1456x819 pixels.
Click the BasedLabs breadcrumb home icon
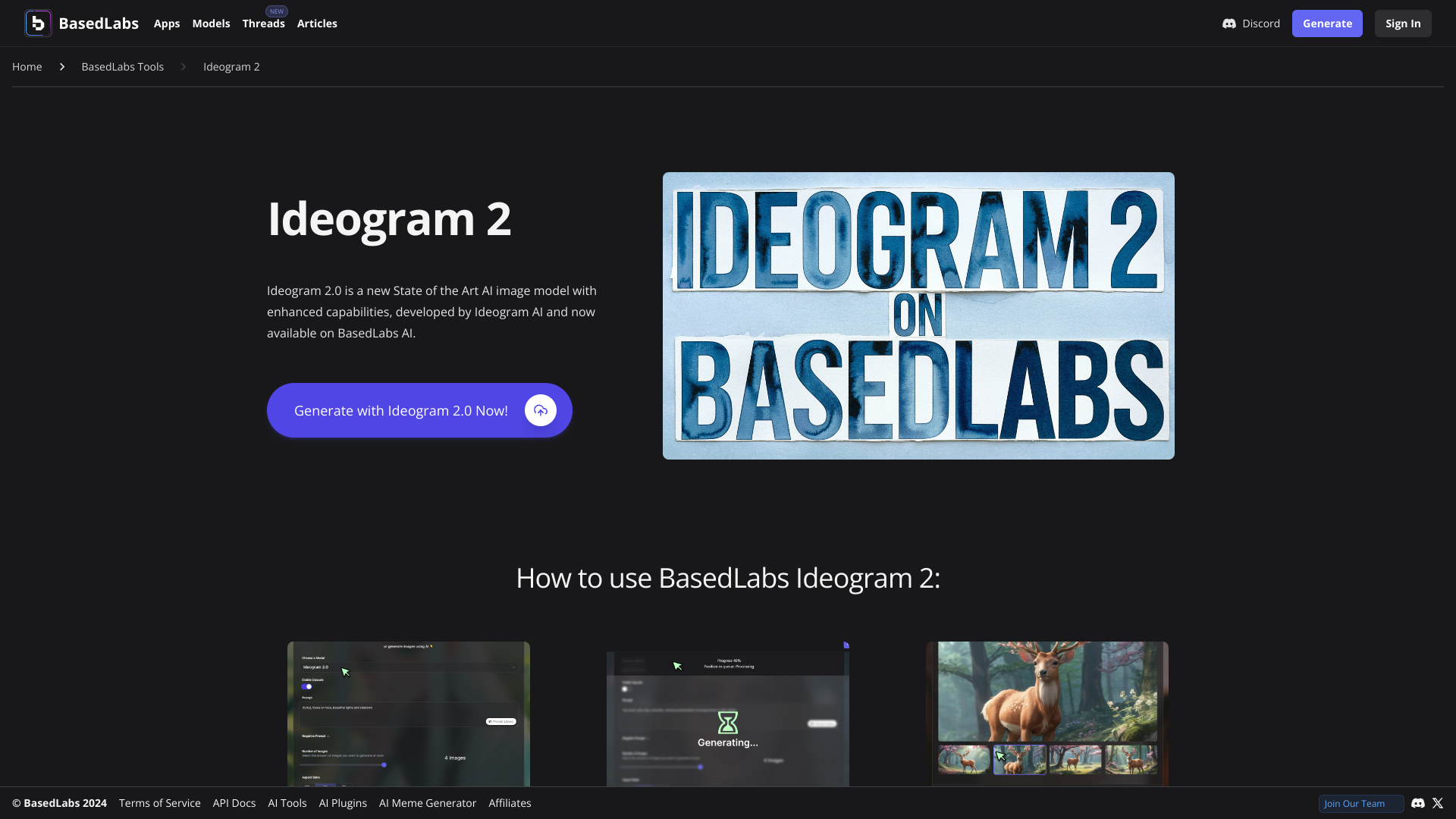(27, 67)
